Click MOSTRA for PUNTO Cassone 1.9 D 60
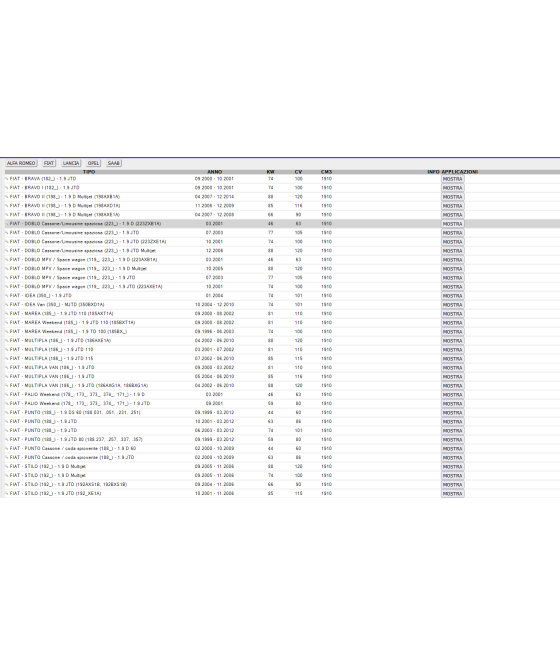 click(453, 449)
